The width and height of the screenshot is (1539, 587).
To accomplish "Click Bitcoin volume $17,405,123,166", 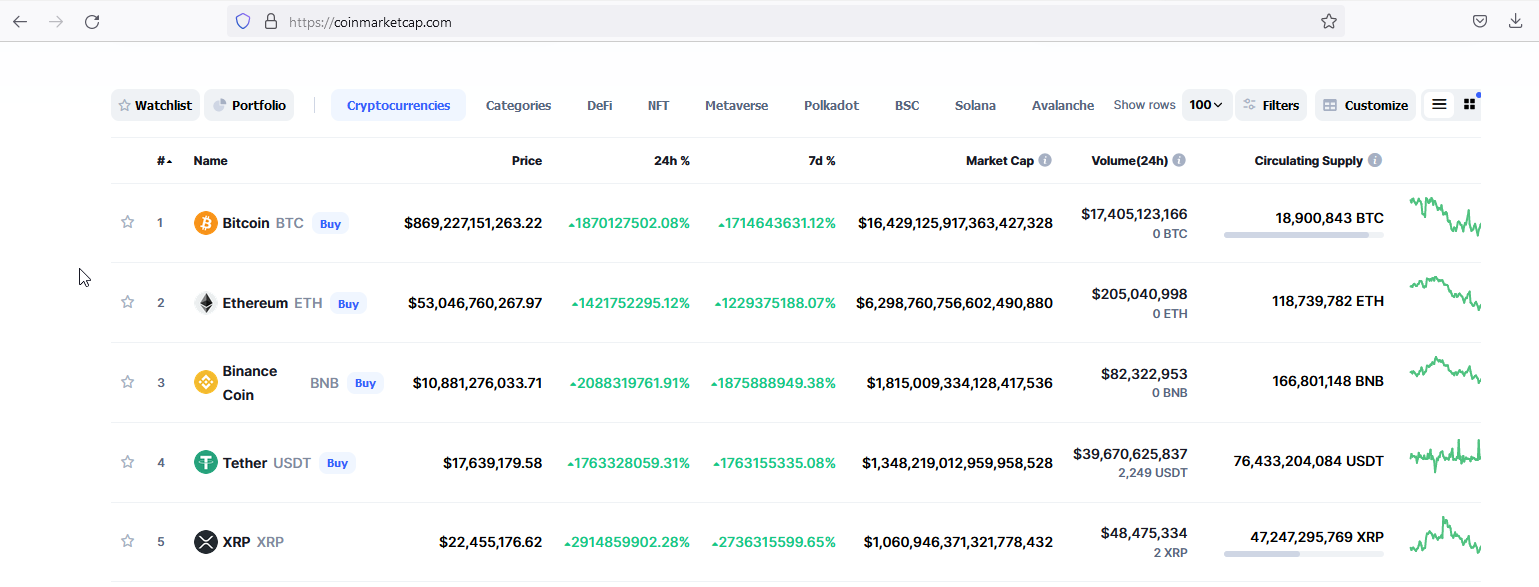I will tap(1134, 213).
